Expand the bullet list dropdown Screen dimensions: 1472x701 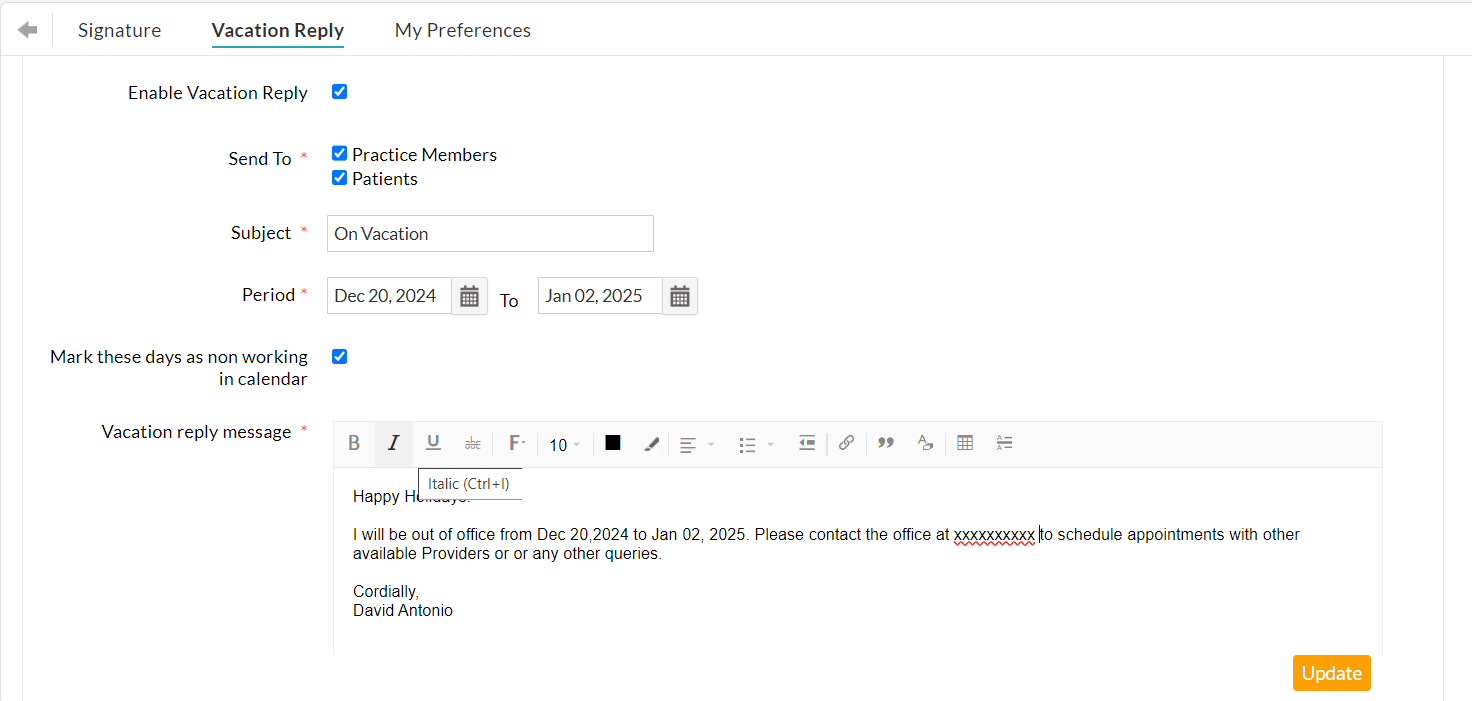(756, 444)
